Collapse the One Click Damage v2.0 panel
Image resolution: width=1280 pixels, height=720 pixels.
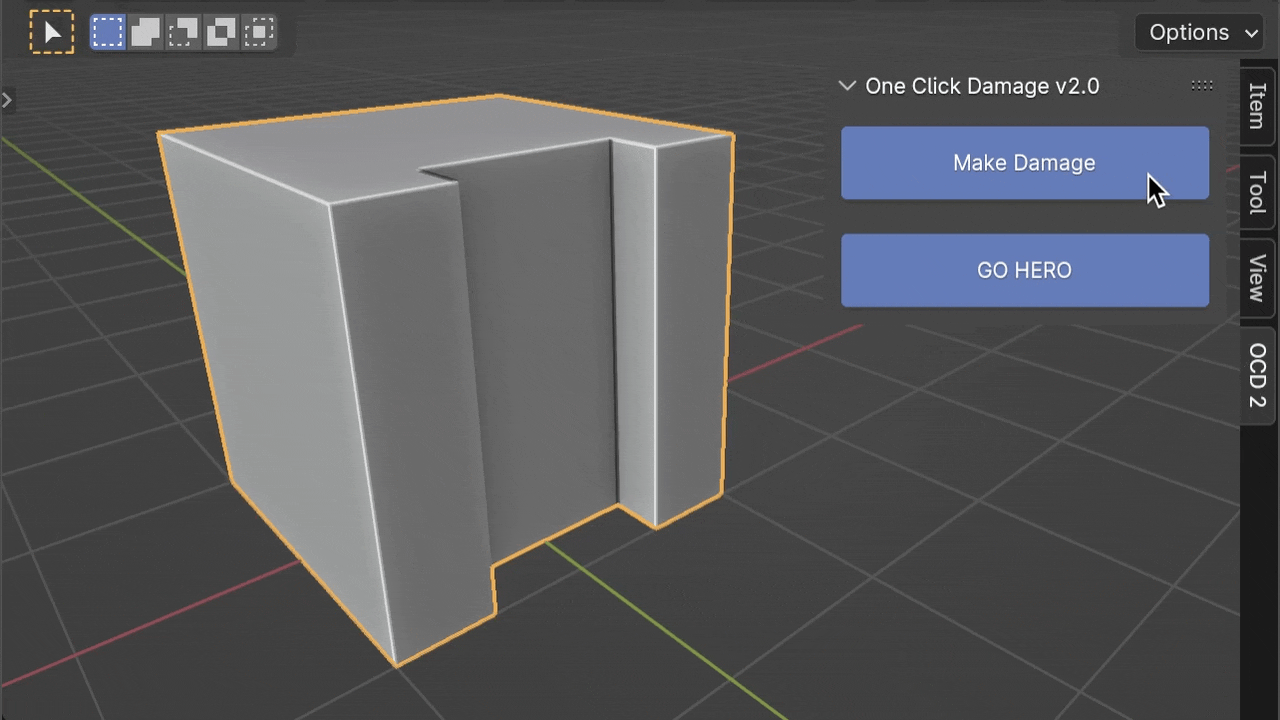[x=847, y=86]
